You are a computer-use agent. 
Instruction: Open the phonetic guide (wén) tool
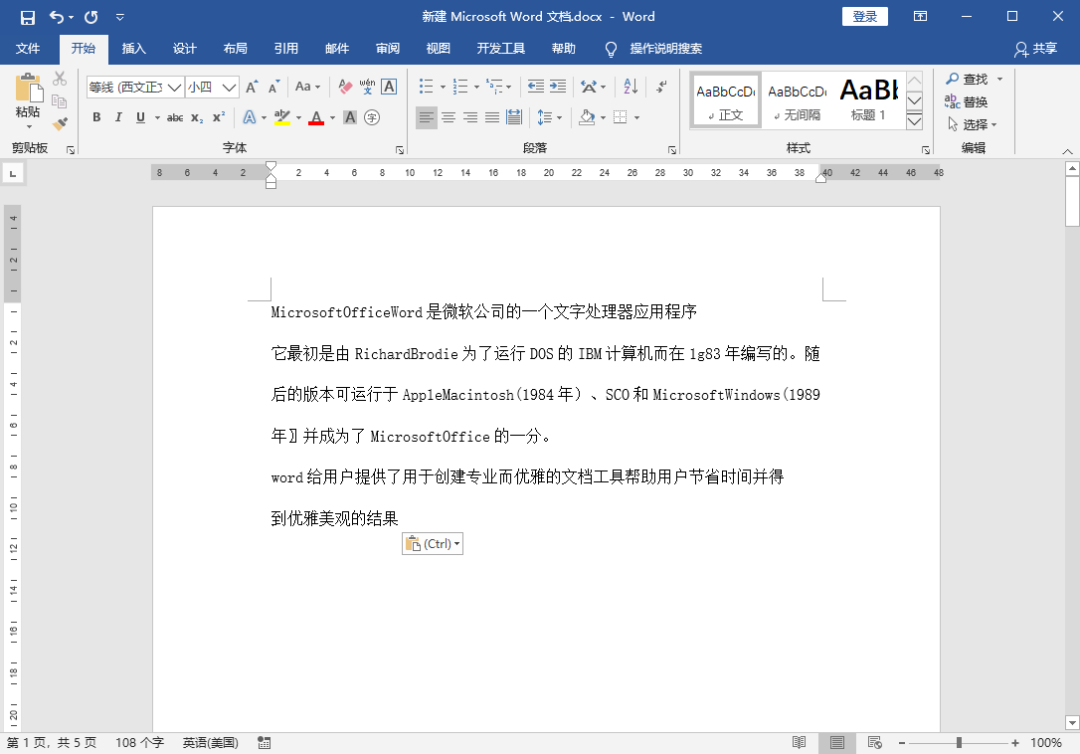pos(367,87)
